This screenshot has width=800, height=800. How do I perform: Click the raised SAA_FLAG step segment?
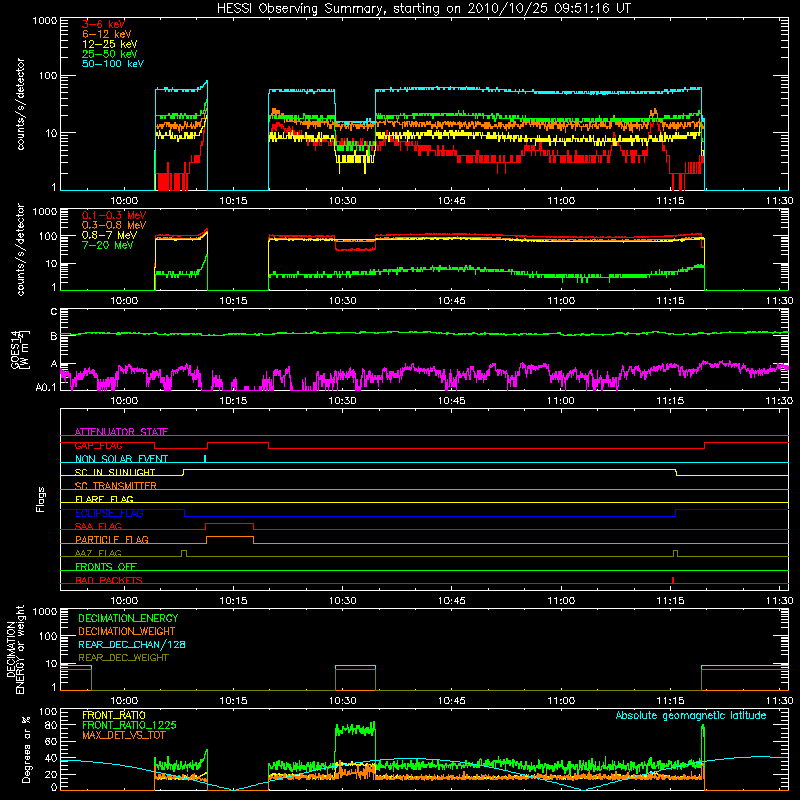[x=230, y=523]
